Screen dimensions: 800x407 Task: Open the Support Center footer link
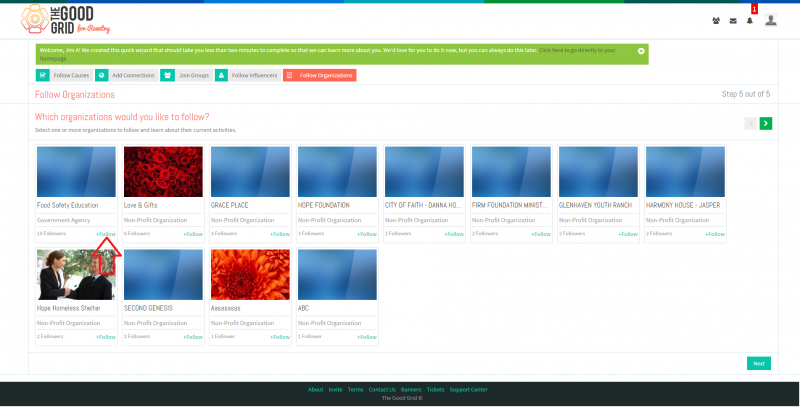point(468,390)
